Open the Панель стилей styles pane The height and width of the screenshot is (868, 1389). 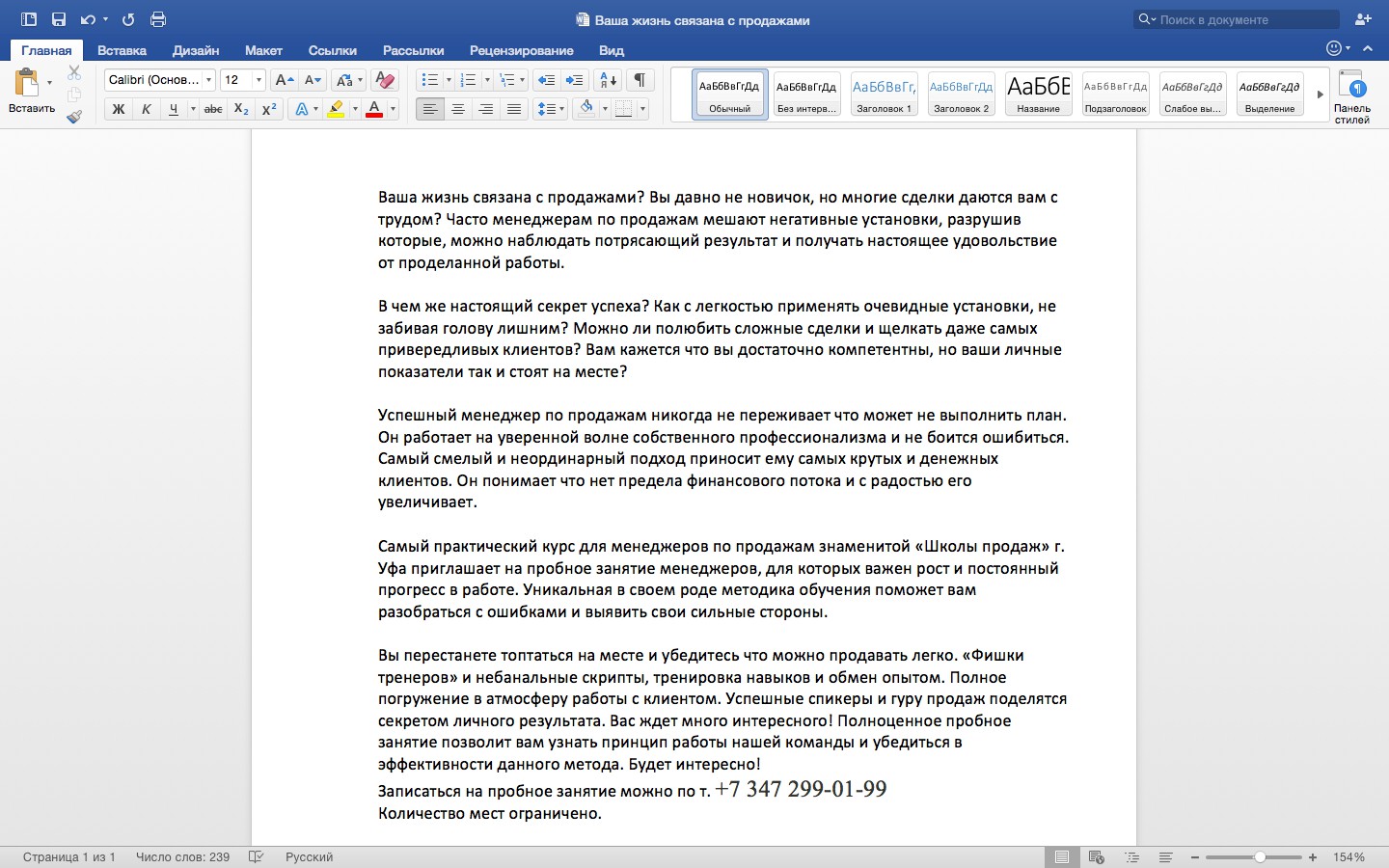point(1352,95)
